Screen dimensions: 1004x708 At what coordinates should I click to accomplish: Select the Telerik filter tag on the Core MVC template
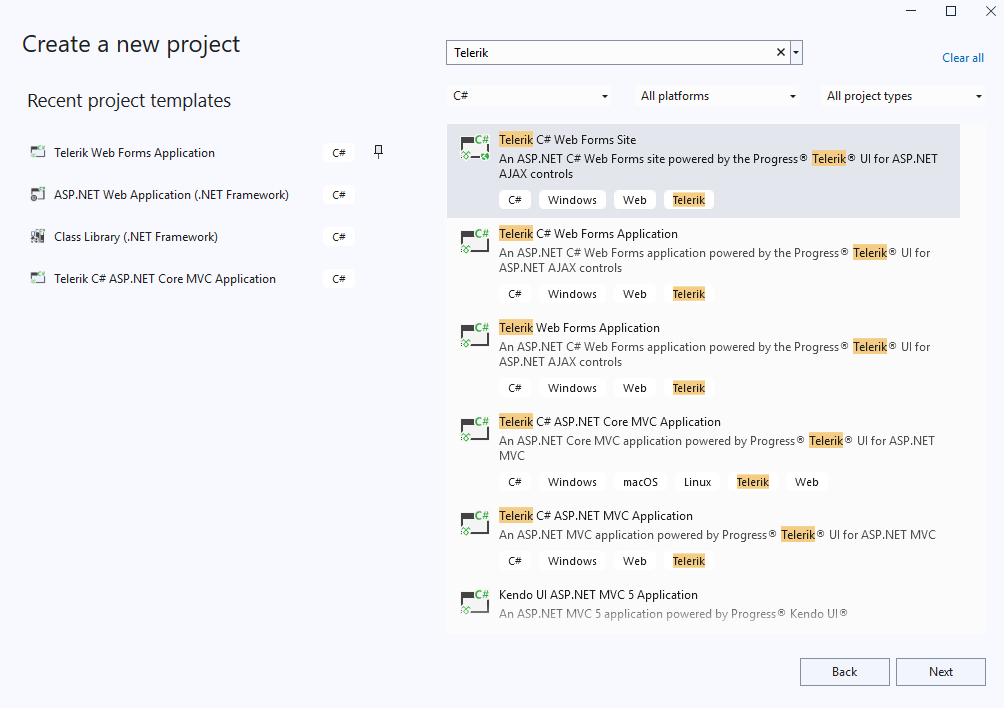[752, 481]
